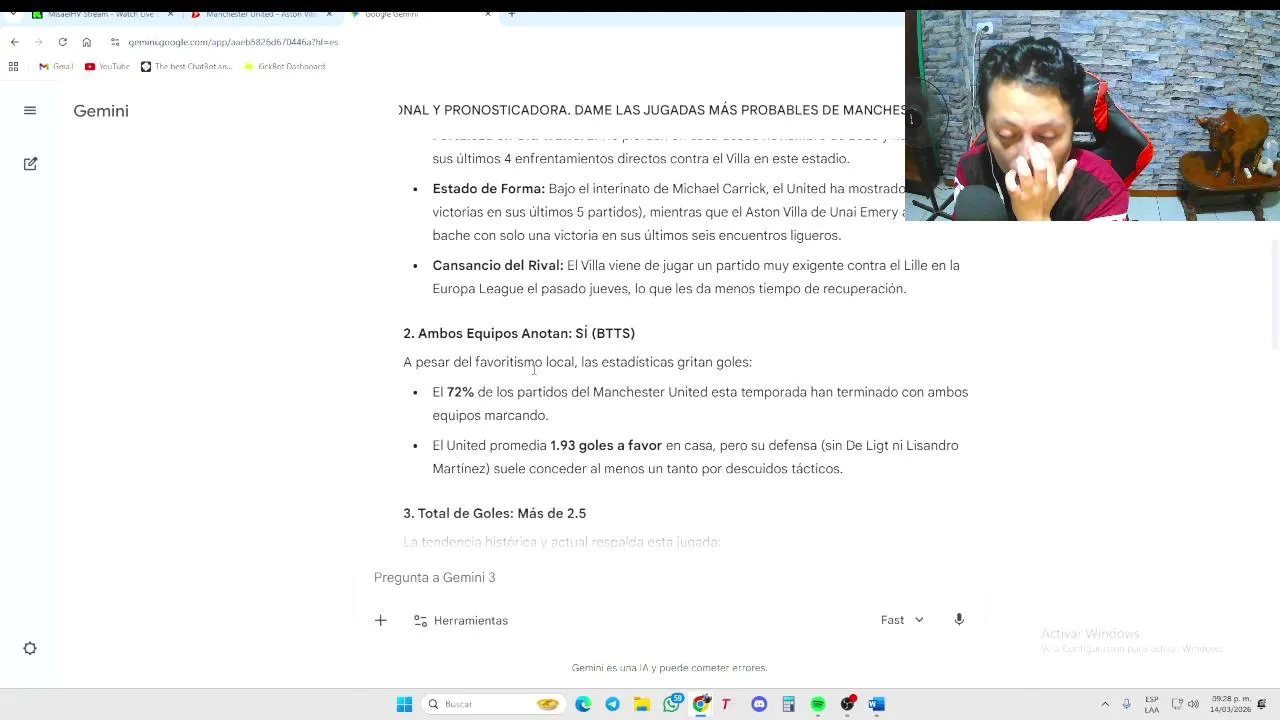
Task: Close the MisaelHV Stream tab
Action: coord(170,15)
